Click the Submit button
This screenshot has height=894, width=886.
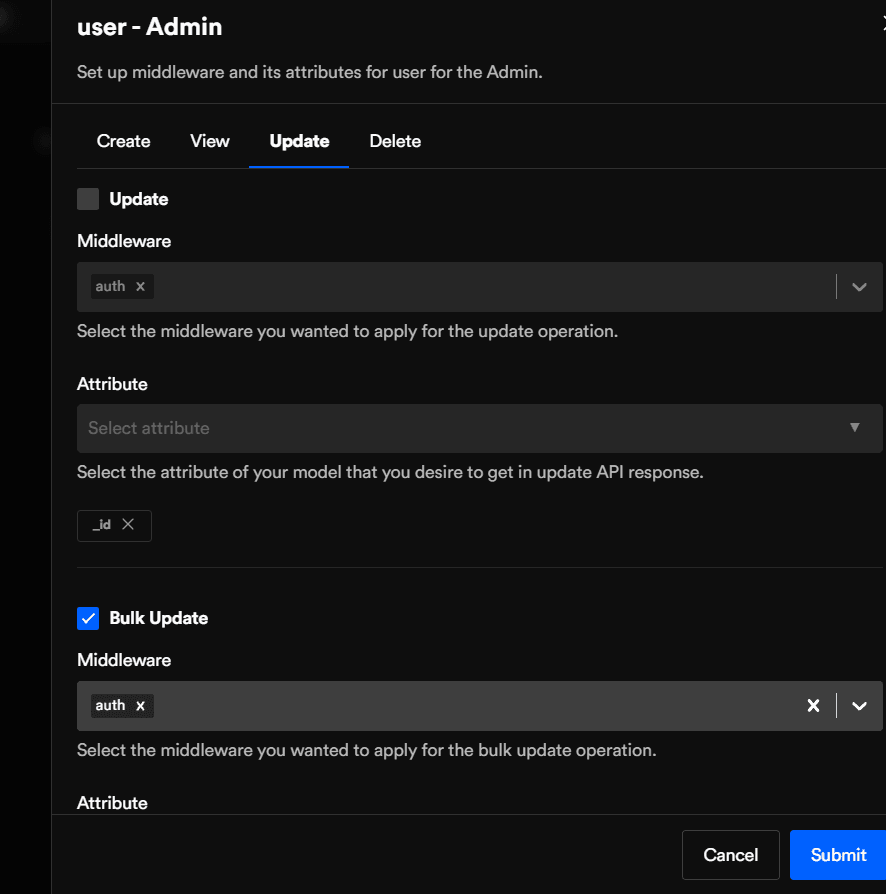(x=837, y=855)
